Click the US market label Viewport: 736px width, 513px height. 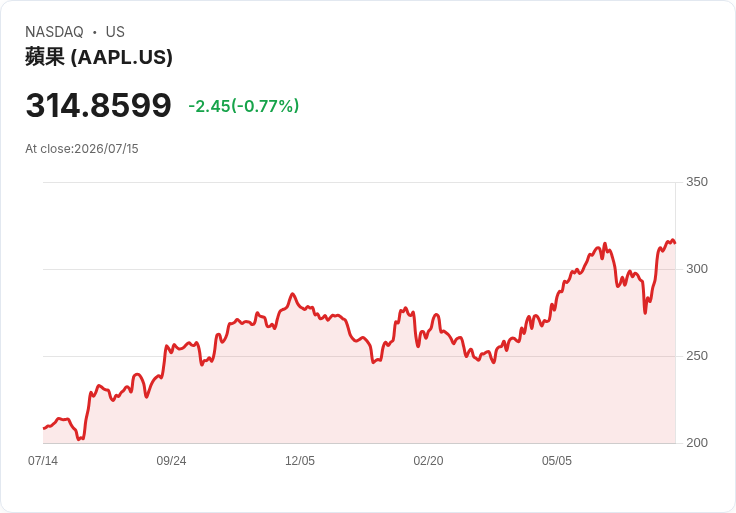pyautogui.click(x=115, y=32)
